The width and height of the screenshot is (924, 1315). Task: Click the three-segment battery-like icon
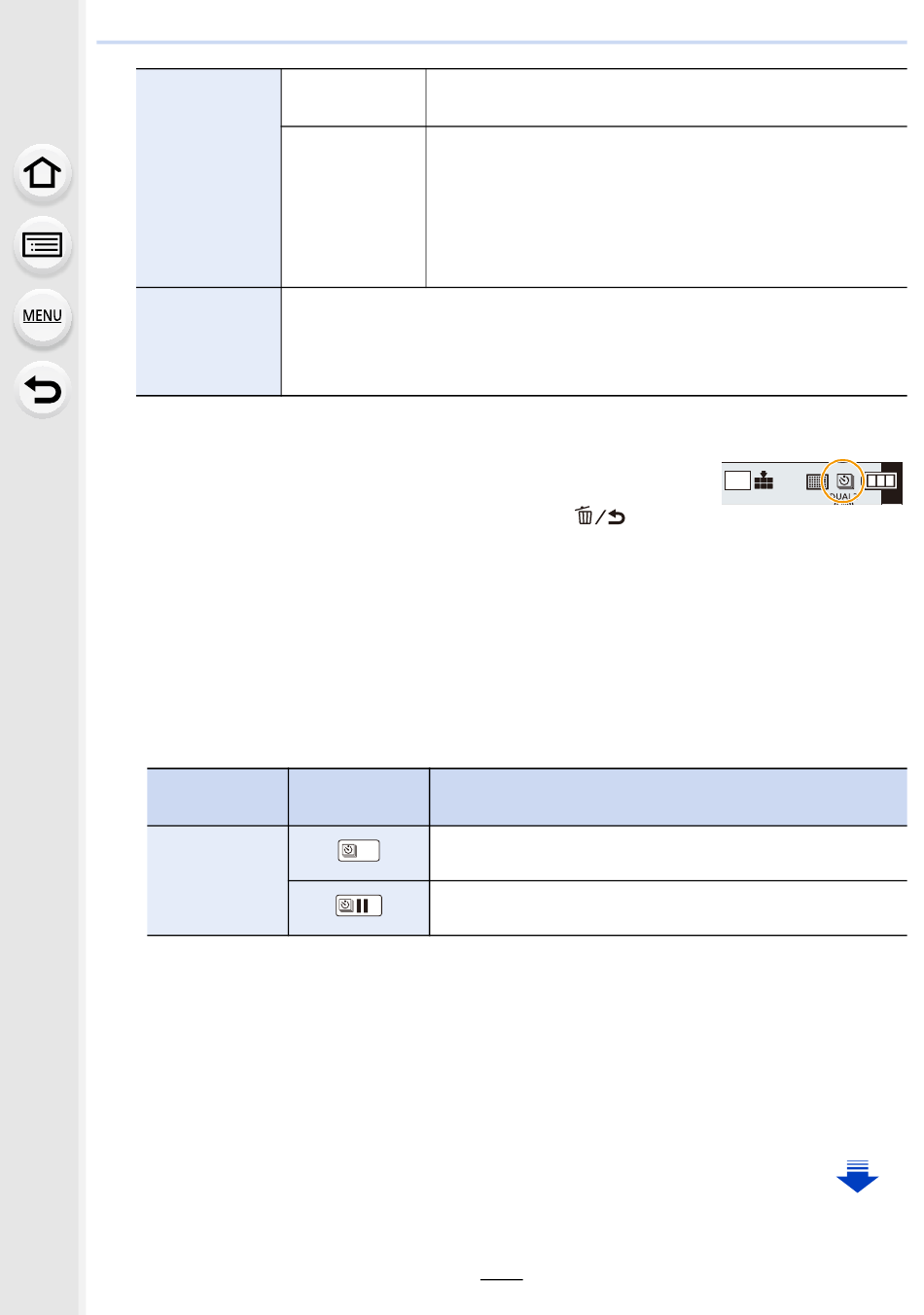coord(880,480)
